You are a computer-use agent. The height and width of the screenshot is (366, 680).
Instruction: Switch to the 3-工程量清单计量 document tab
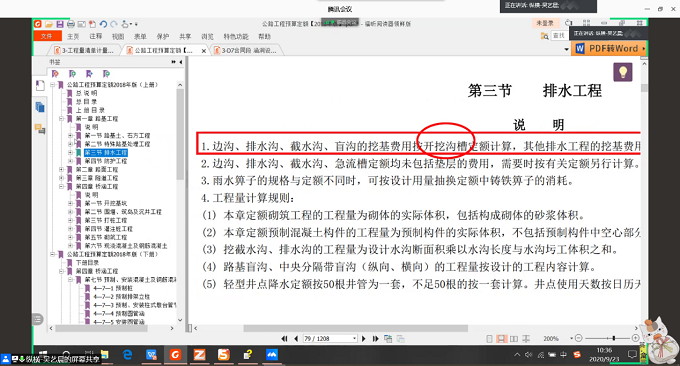(x=85, y=50)
